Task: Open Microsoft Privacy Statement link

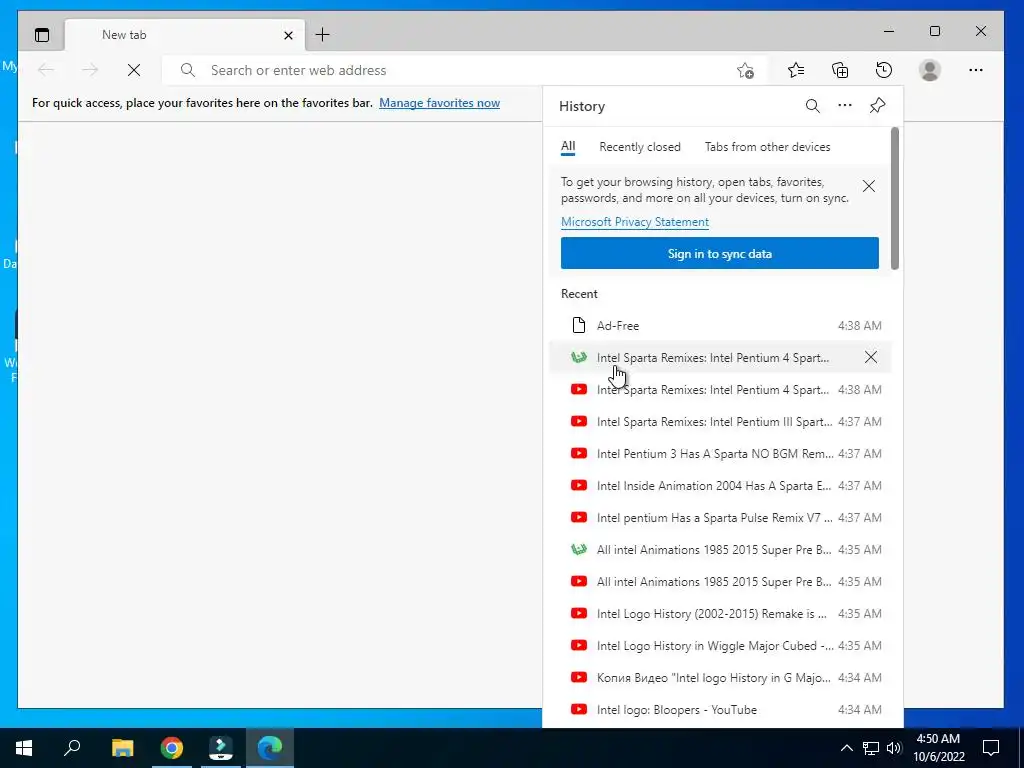Action: 635,222
